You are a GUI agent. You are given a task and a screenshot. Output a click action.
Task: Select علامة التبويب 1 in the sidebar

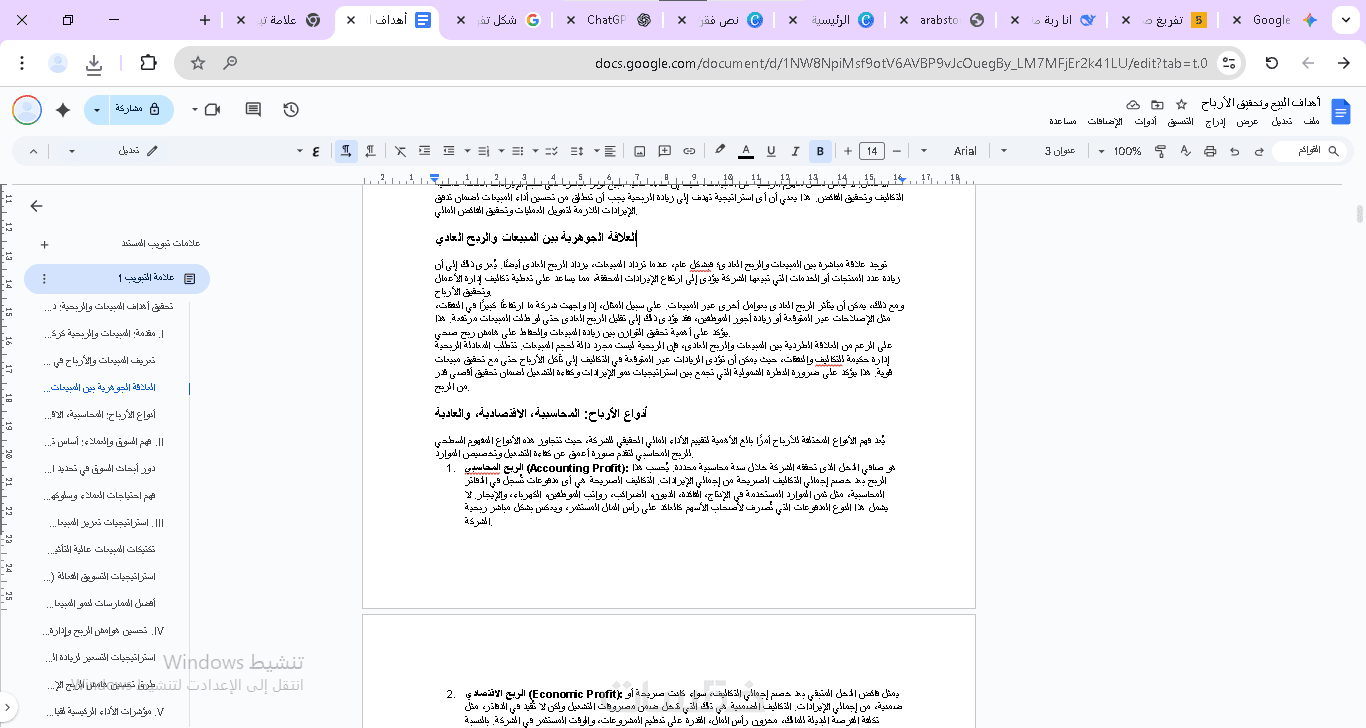click(x=117, y=279)
